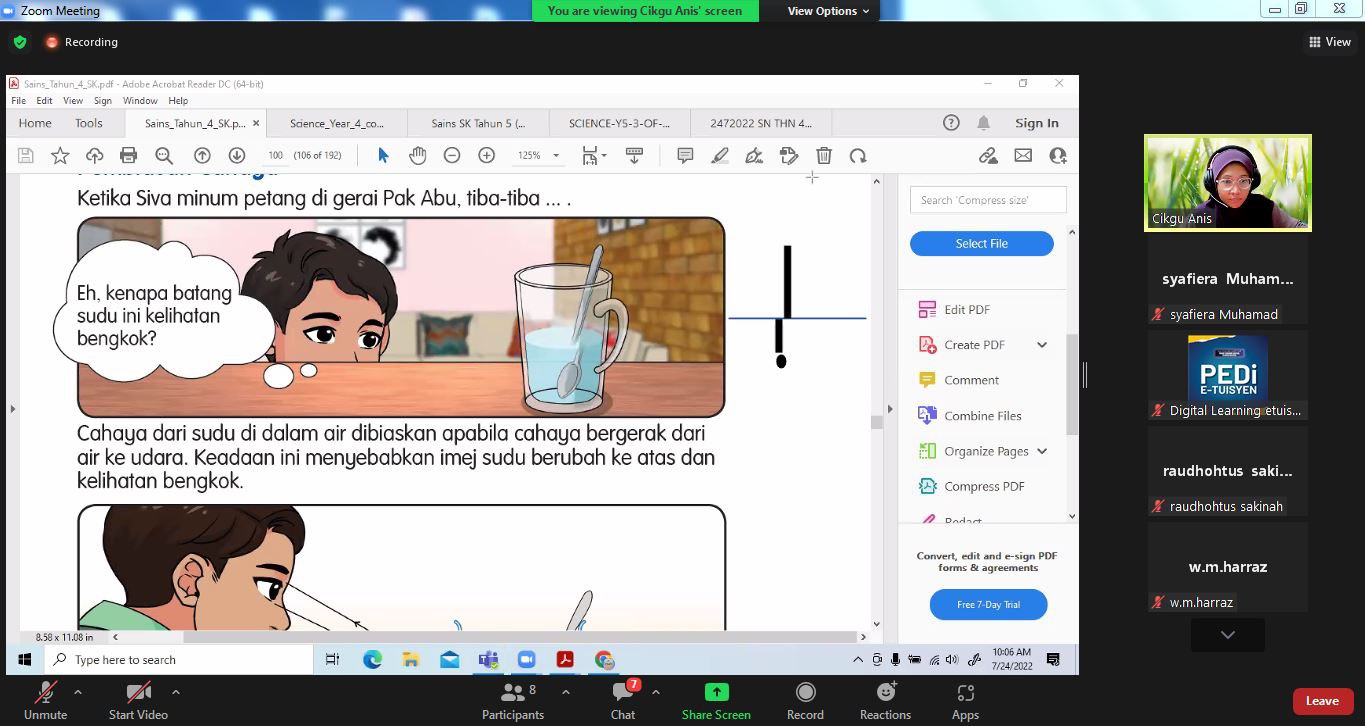Screen dimensions: 1365x726
Task: Add a sticky note comment icon
Action: pos(685,156)
